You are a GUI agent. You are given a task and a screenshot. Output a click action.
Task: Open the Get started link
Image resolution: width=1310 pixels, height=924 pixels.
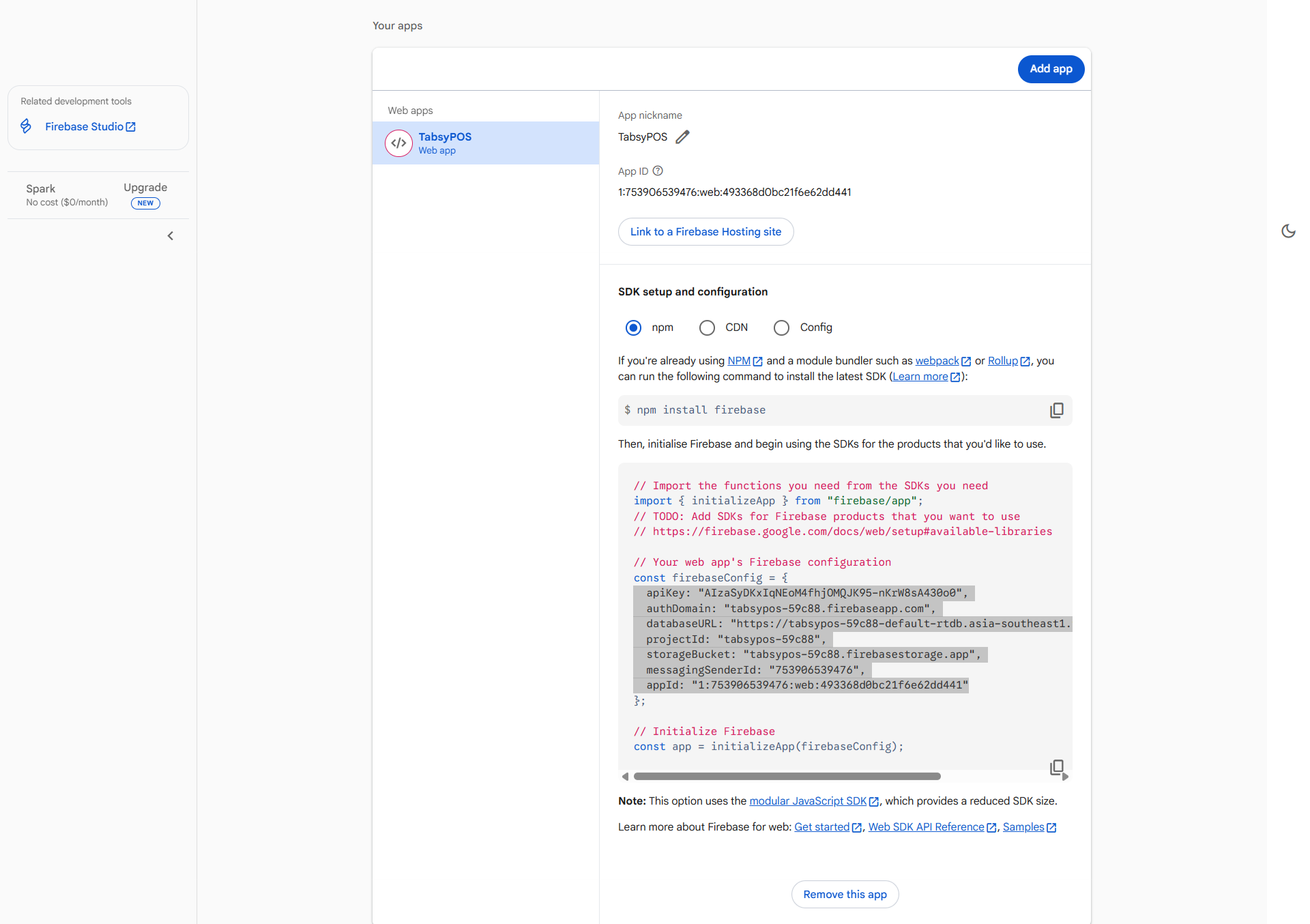[x=828, y=827]
